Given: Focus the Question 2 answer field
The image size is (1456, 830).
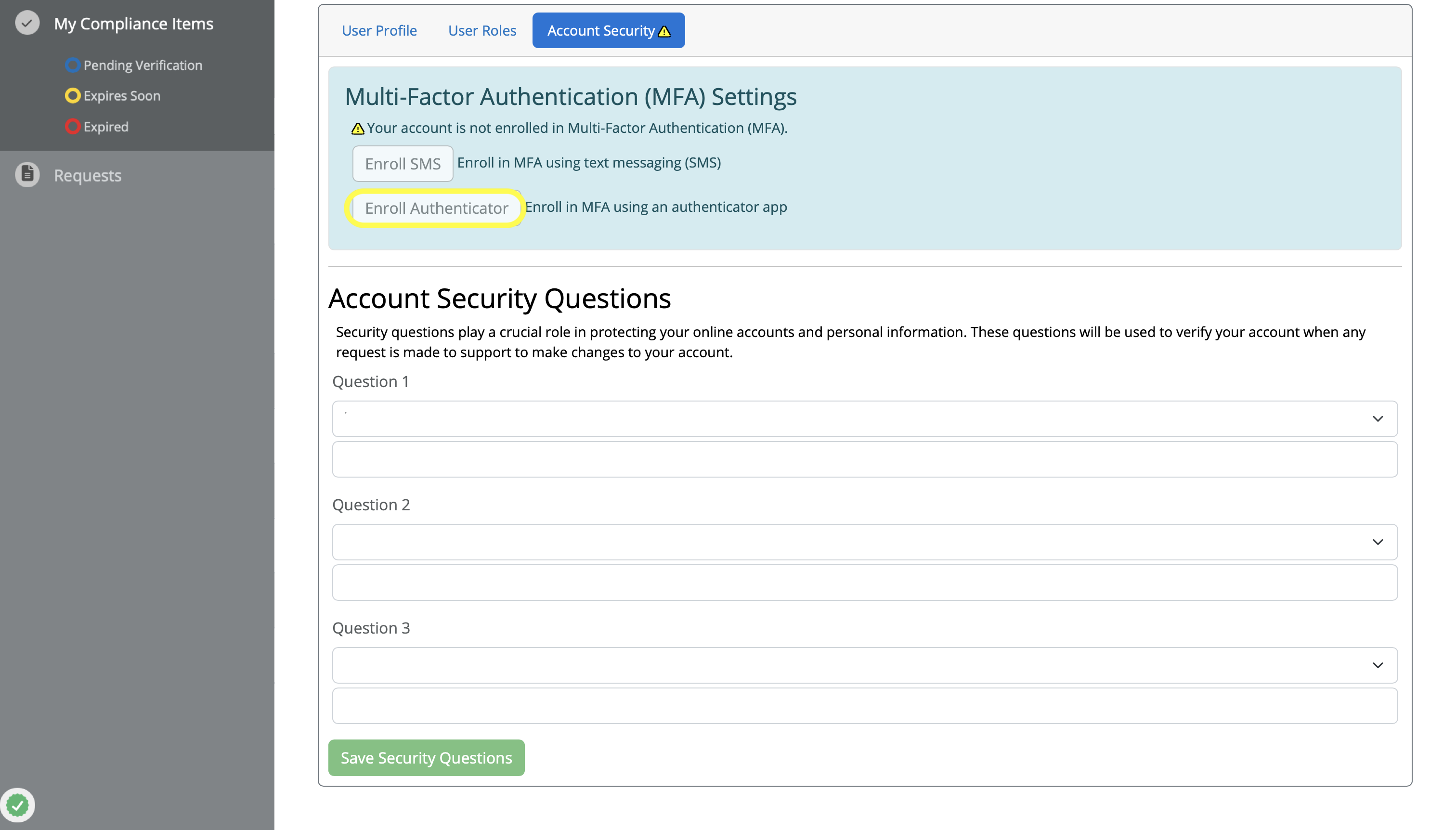Looking at the screenshot, I should tap(864, 583).
